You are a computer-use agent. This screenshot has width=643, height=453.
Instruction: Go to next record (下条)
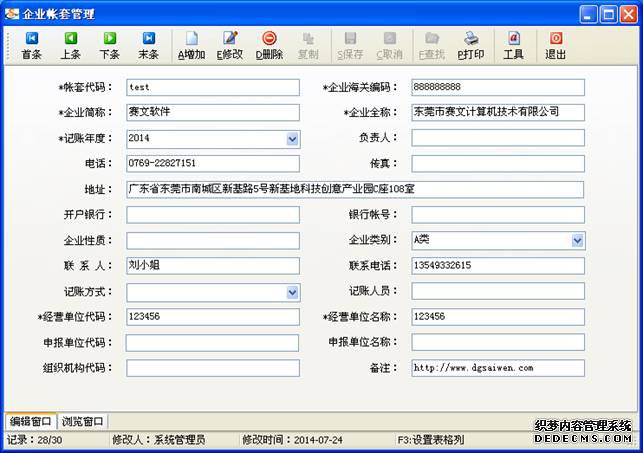pos(110,45)
